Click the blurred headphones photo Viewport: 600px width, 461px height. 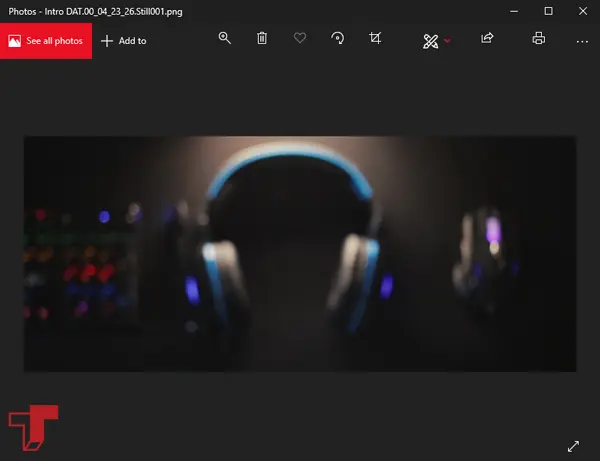click(300, 253)
